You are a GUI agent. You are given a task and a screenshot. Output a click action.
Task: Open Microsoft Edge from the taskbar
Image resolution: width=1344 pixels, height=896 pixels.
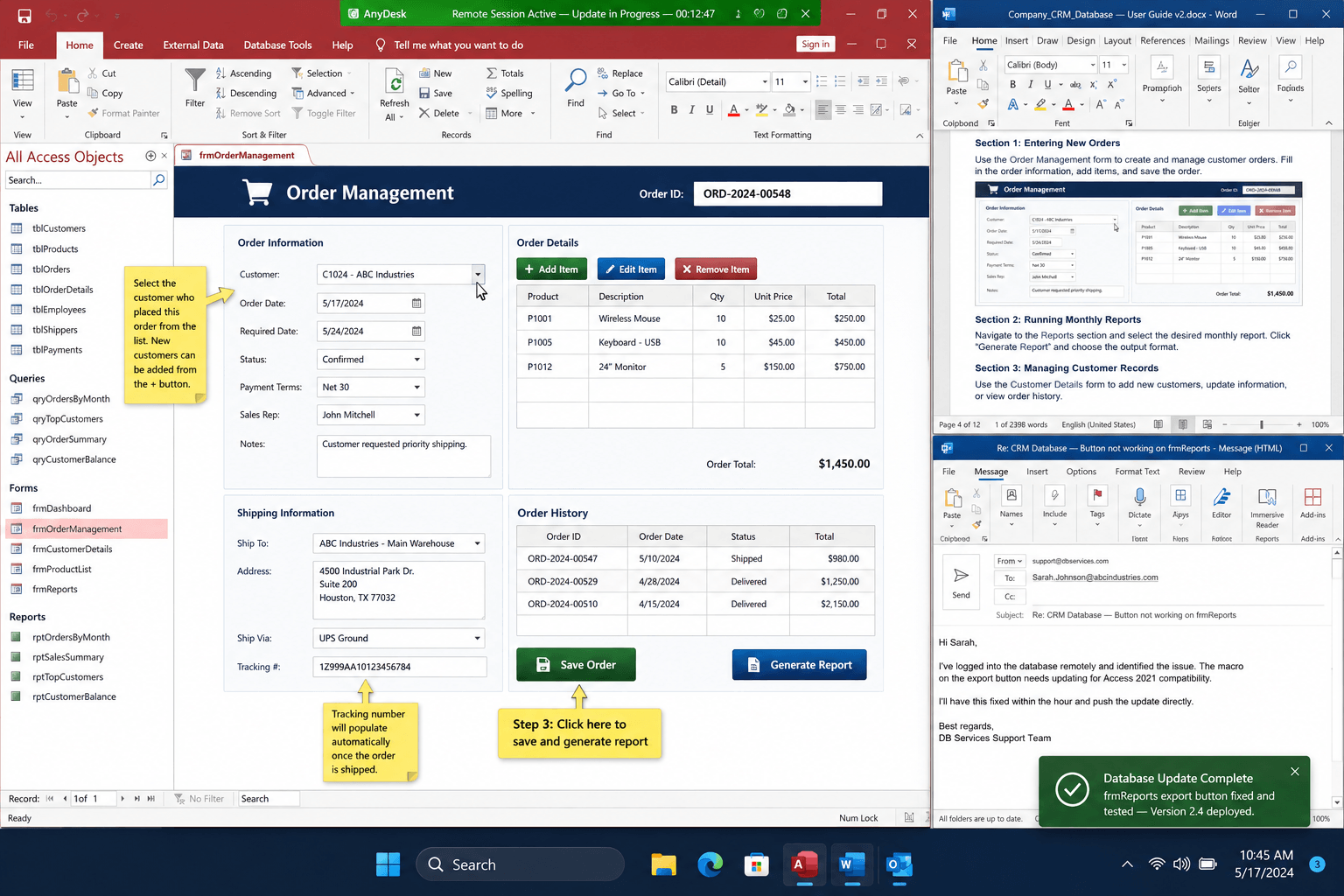710,864
